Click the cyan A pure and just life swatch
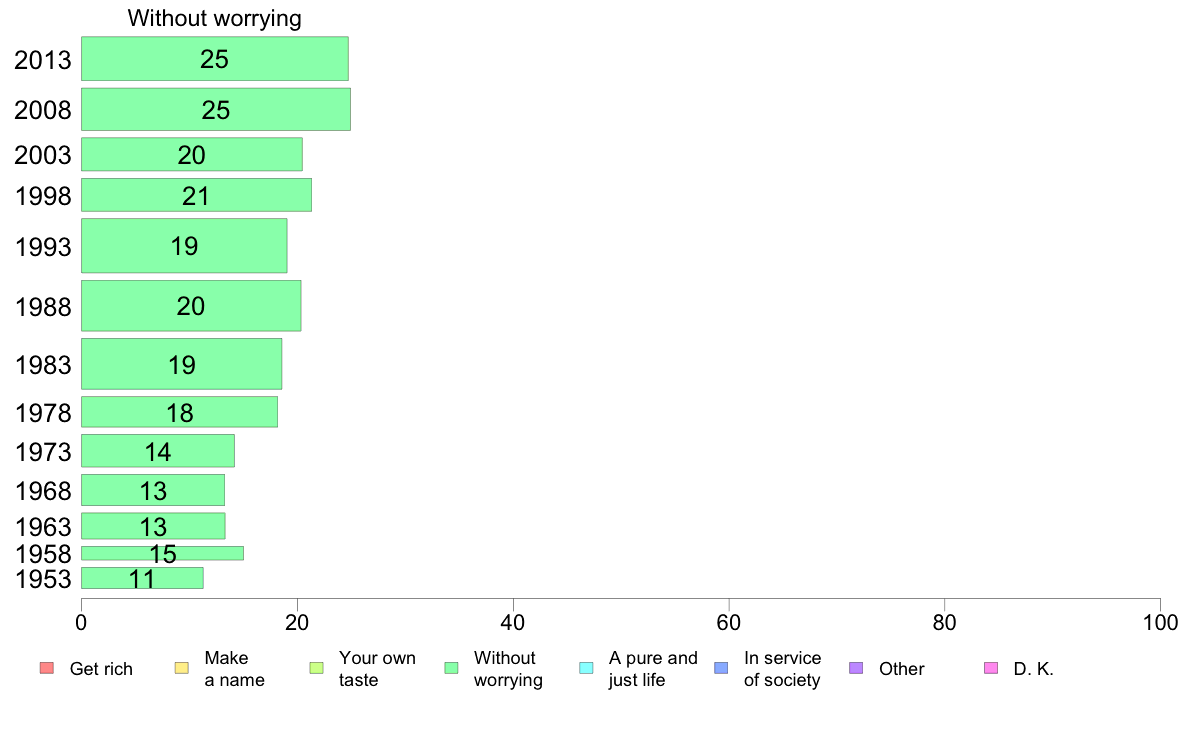 pos(586,668)
